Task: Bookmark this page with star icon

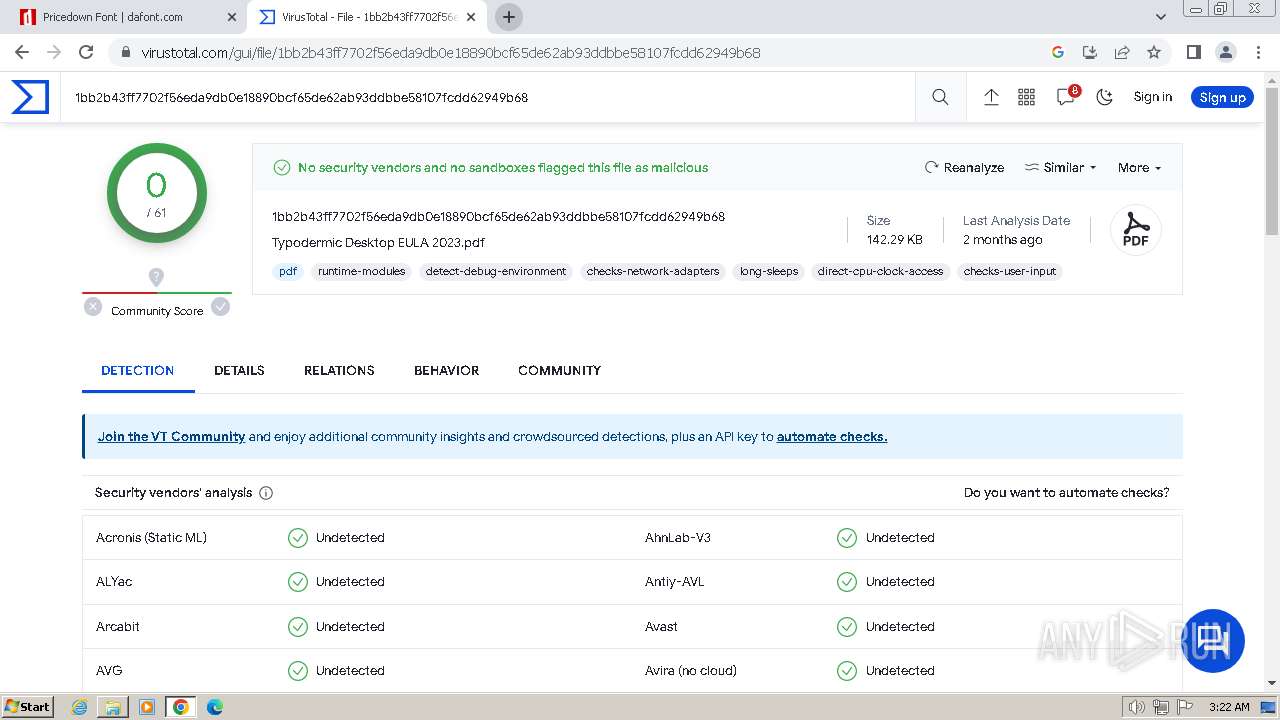Action: (1154, 52)
